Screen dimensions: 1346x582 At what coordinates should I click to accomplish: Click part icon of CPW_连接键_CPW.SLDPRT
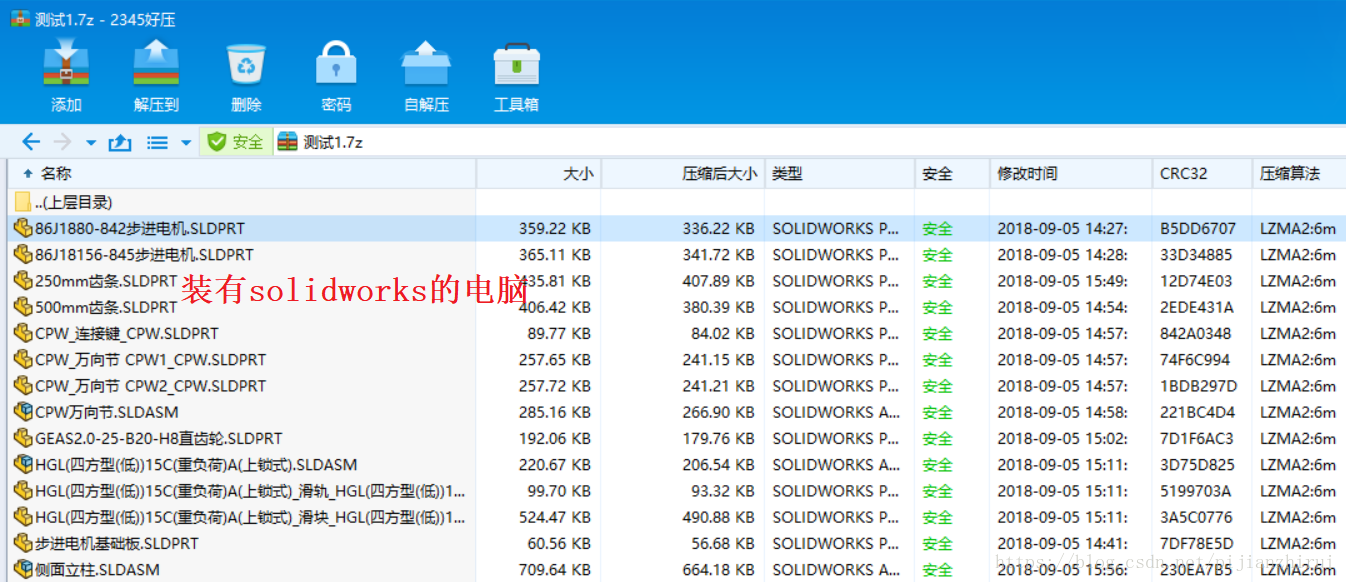tap(23, 332)
